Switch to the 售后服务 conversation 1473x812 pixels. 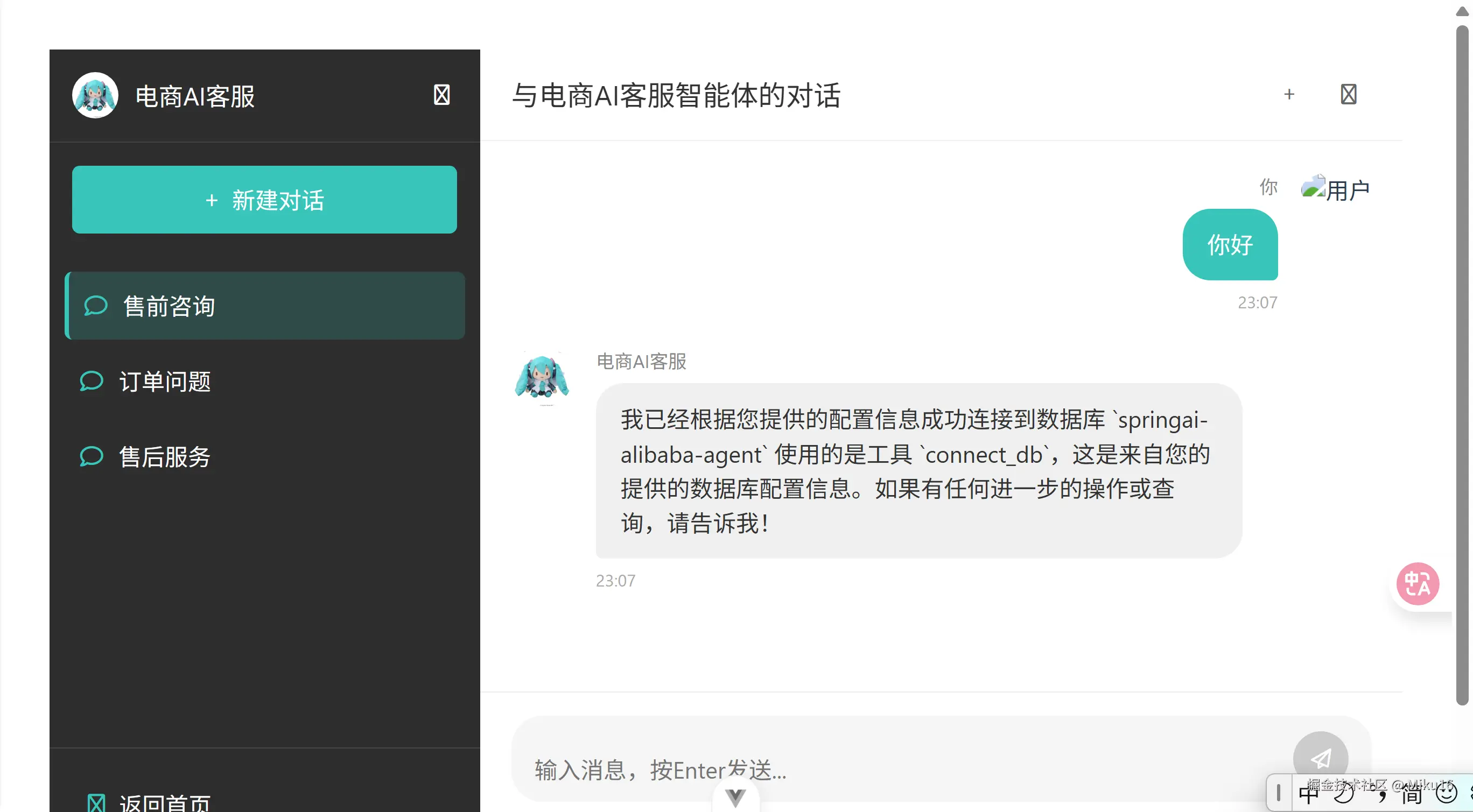(x=165, y=456)
